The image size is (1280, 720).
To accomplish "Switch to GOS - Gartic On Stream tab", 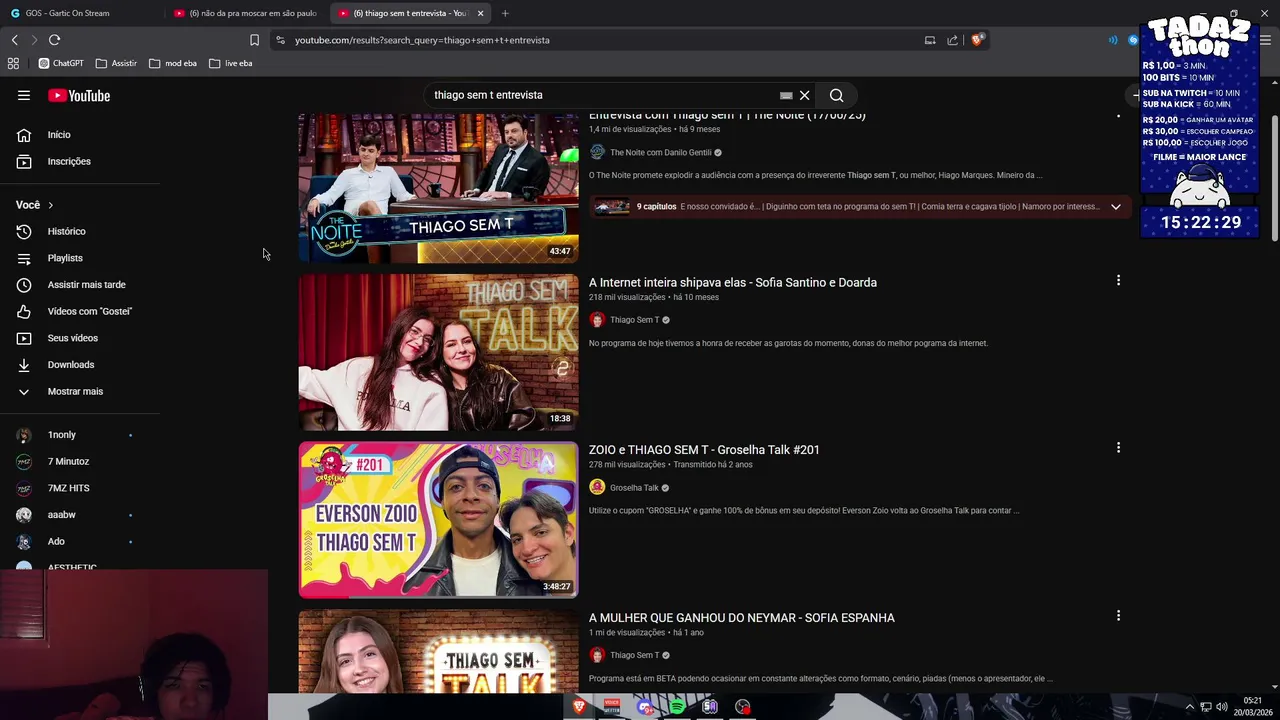I will tap(83, 13).
